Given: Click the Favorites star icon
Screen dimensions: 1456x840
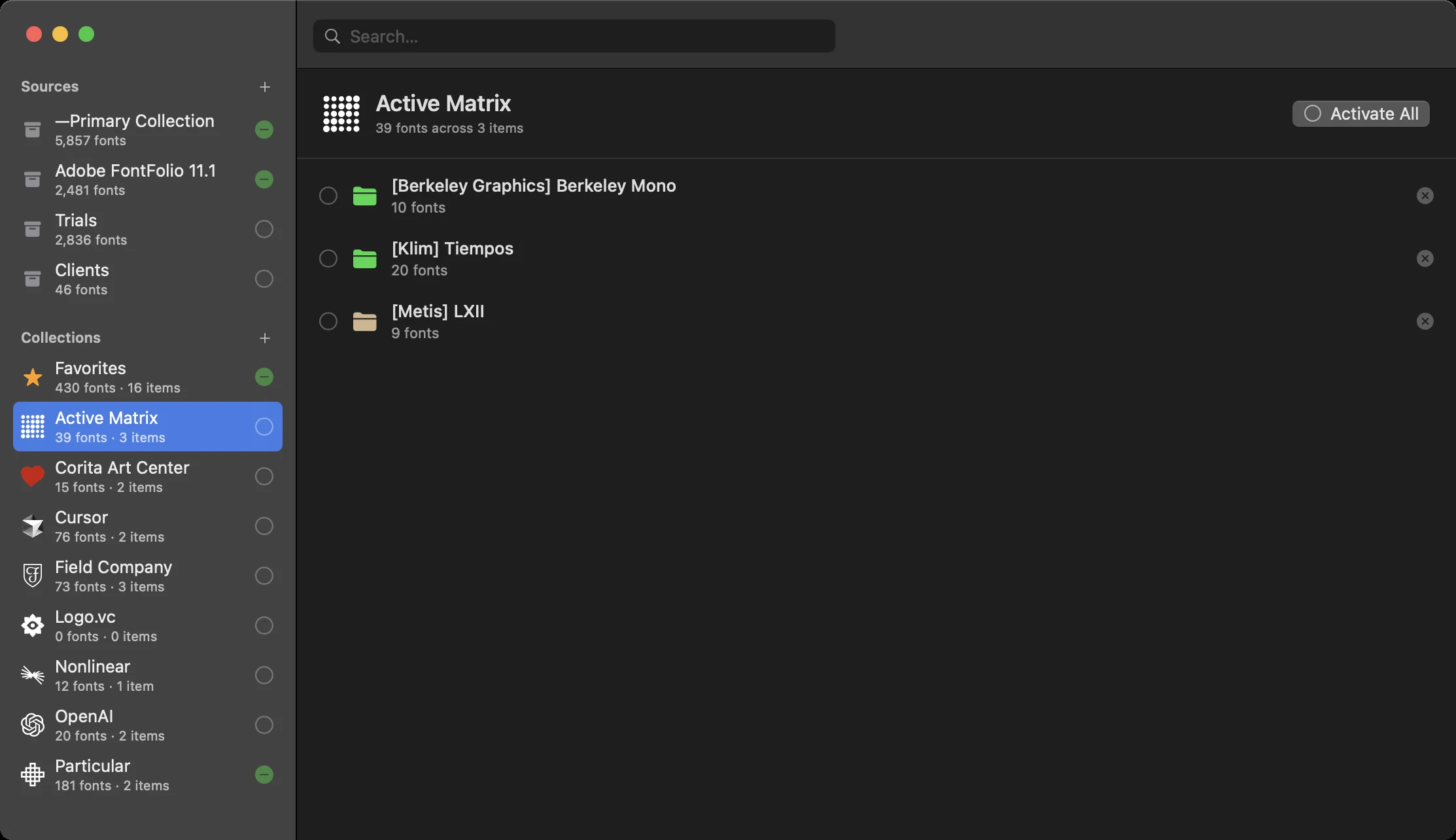Looking at the screenshot, I should click(32, 377).
